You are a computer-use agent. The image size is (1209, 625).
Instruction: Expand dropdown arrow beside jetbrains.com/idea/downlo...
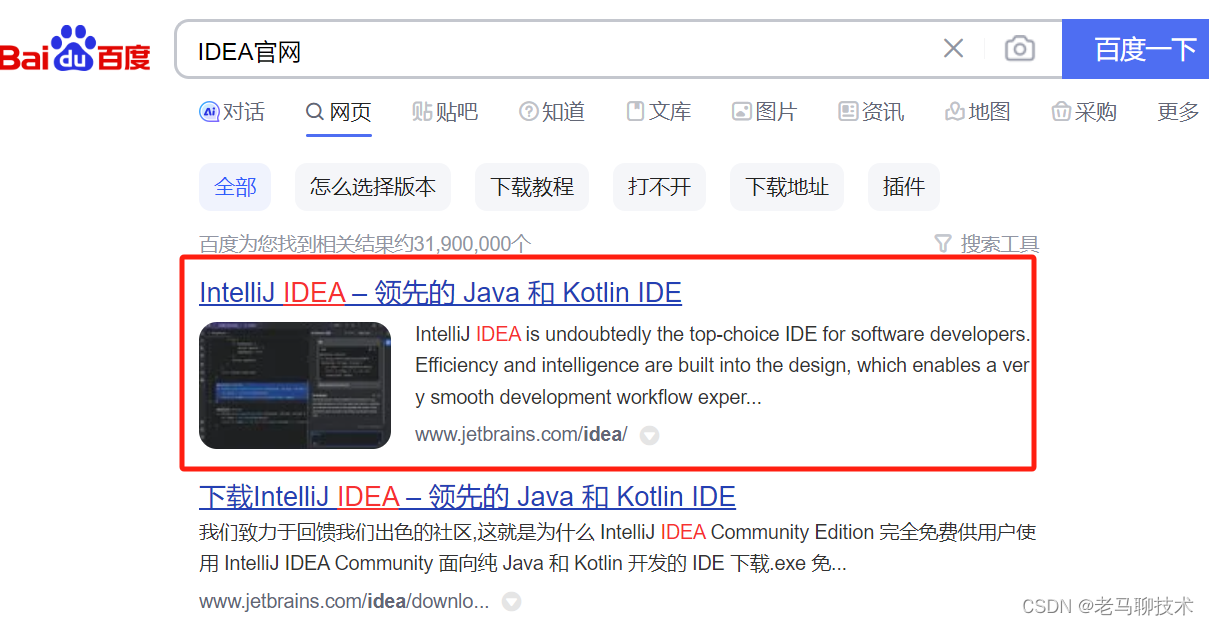click(511, 602)
